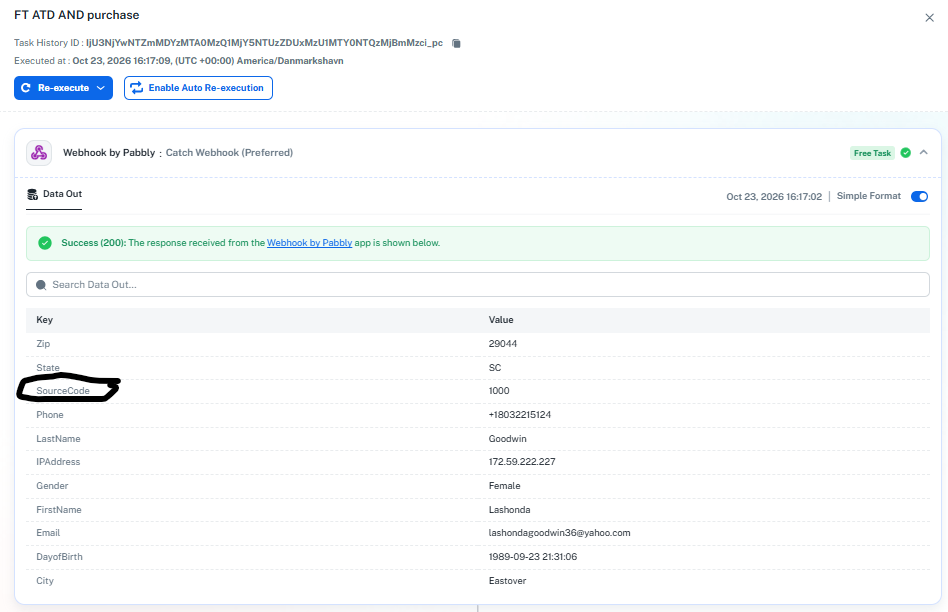Select the State value SC
Screen dimensions: 948x612
pos(495,368)
